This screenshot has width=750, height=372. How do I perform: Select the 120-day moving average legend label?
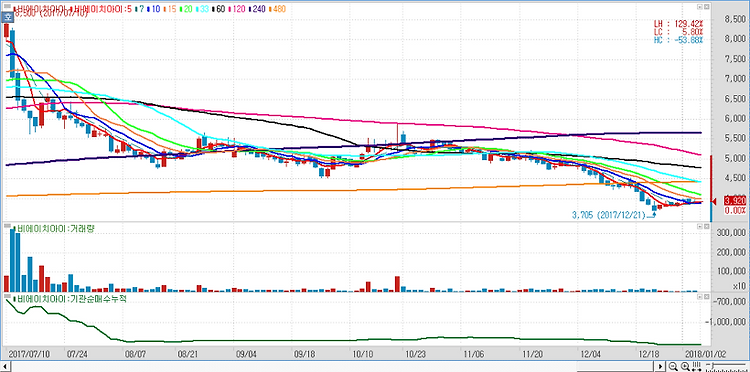pyautogui.click(x=237, y=9)
